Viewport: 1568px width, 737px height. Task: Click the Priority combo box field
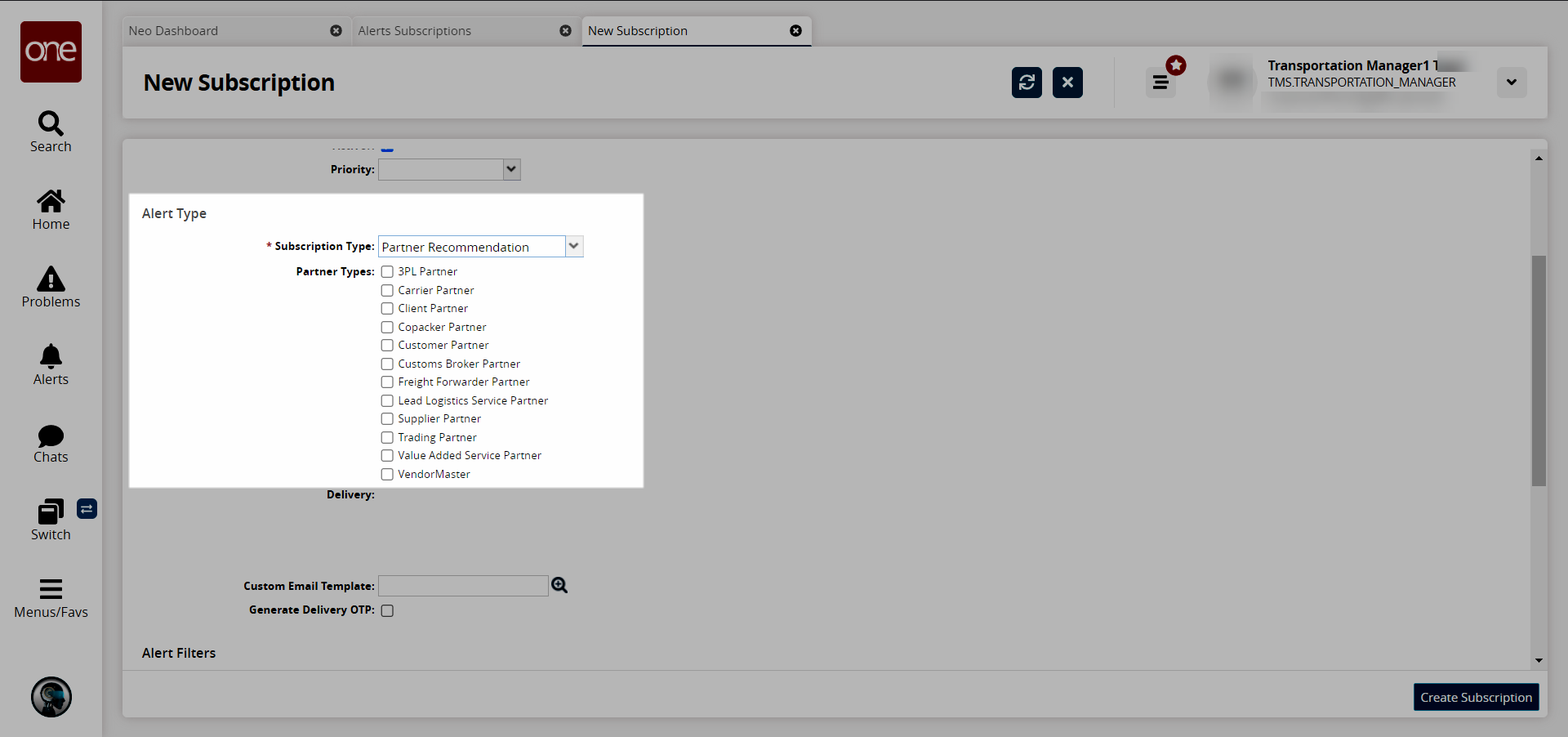click(x=441, y=169)
